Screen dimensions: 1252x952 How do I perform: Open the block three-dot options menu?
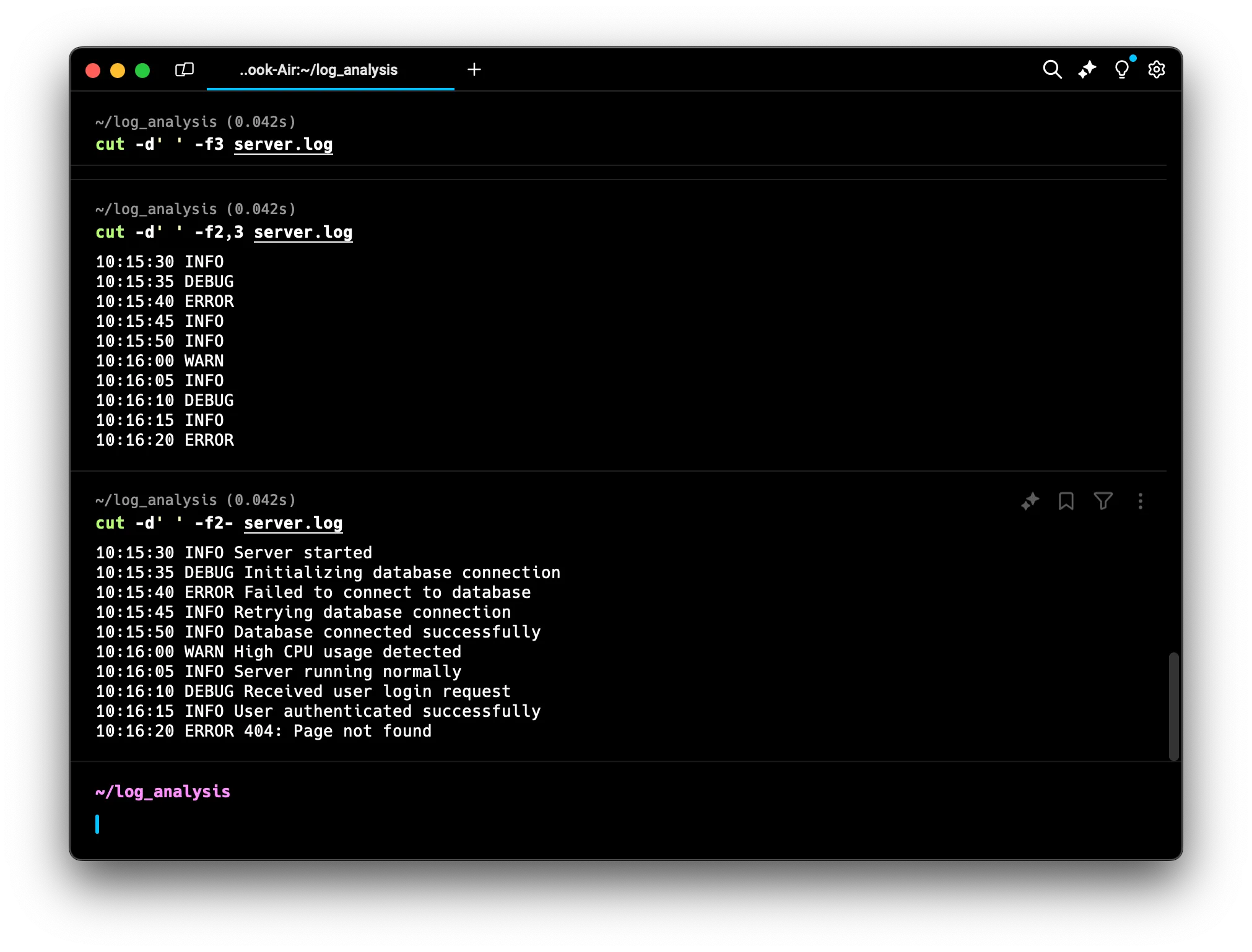tap(1141, 501)
